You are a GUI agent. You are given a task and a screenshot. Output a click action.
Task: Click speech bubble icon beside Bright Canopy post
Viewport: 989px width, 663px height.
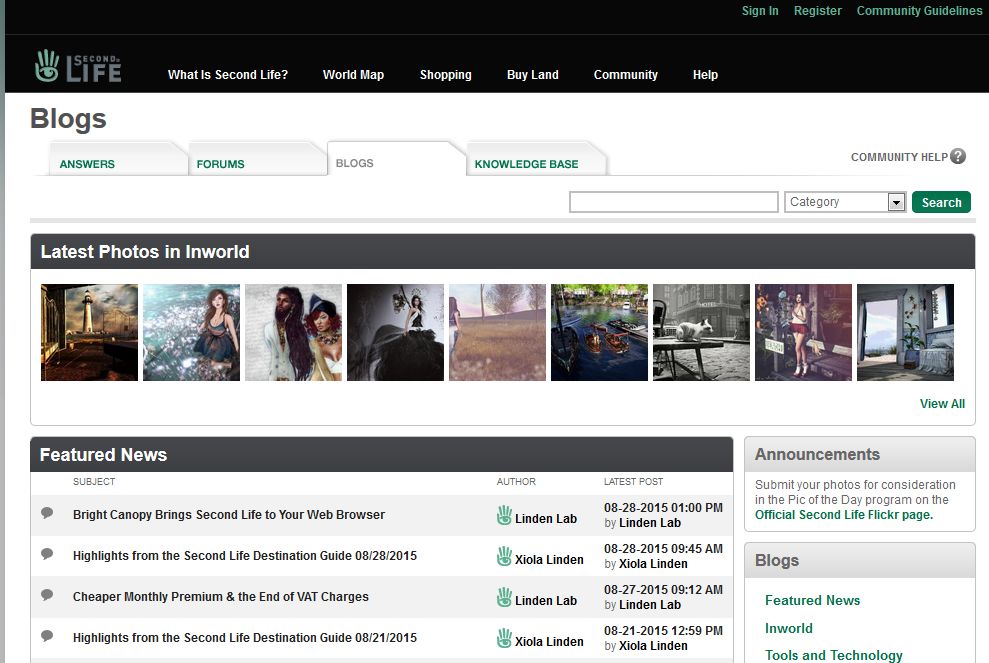pyautogui.click(x=47, y=513)
